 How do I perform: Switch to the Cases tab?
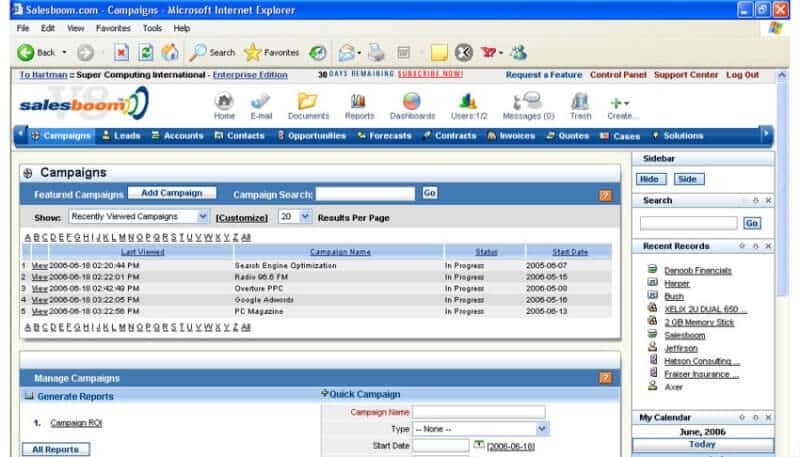coord(620,136)
